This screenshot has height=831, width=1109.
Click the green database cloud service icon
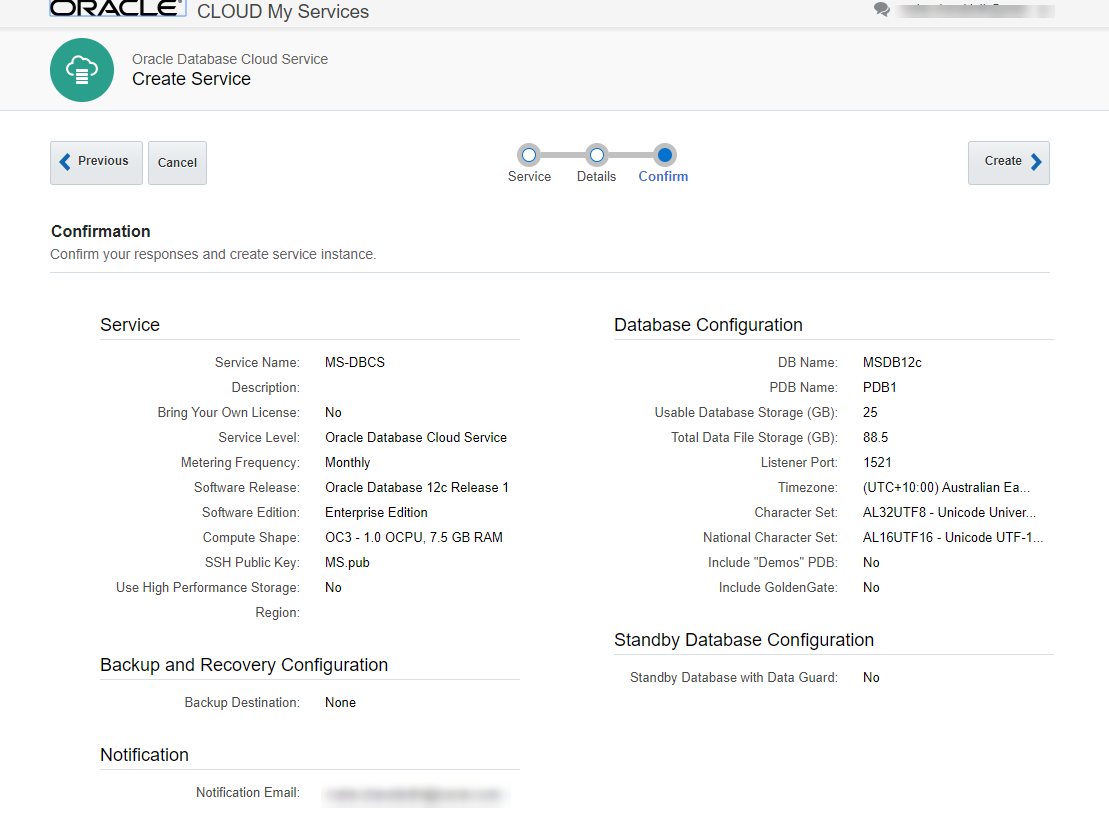(x=82, y=70)
